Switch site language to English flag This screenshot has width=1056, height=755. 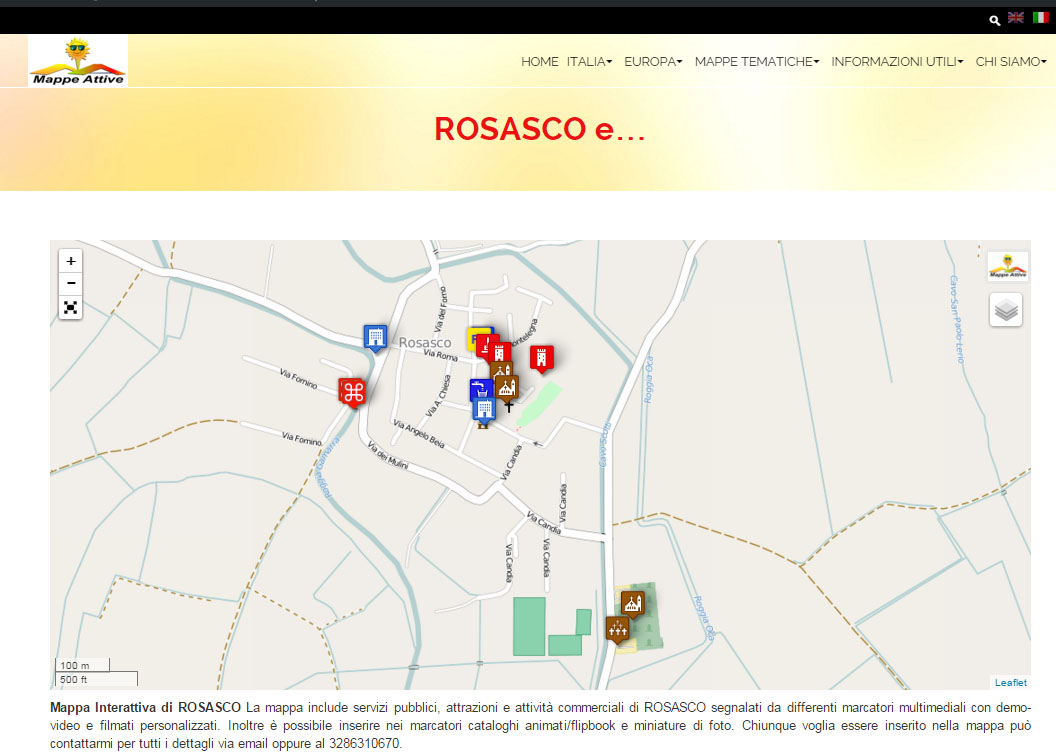coord(1016,18)
